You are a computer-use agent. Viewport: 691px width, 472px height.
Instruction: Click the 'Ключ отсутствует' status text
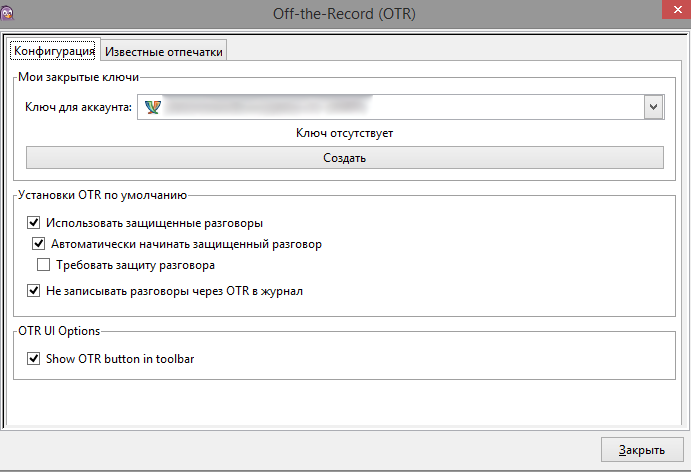344,133
